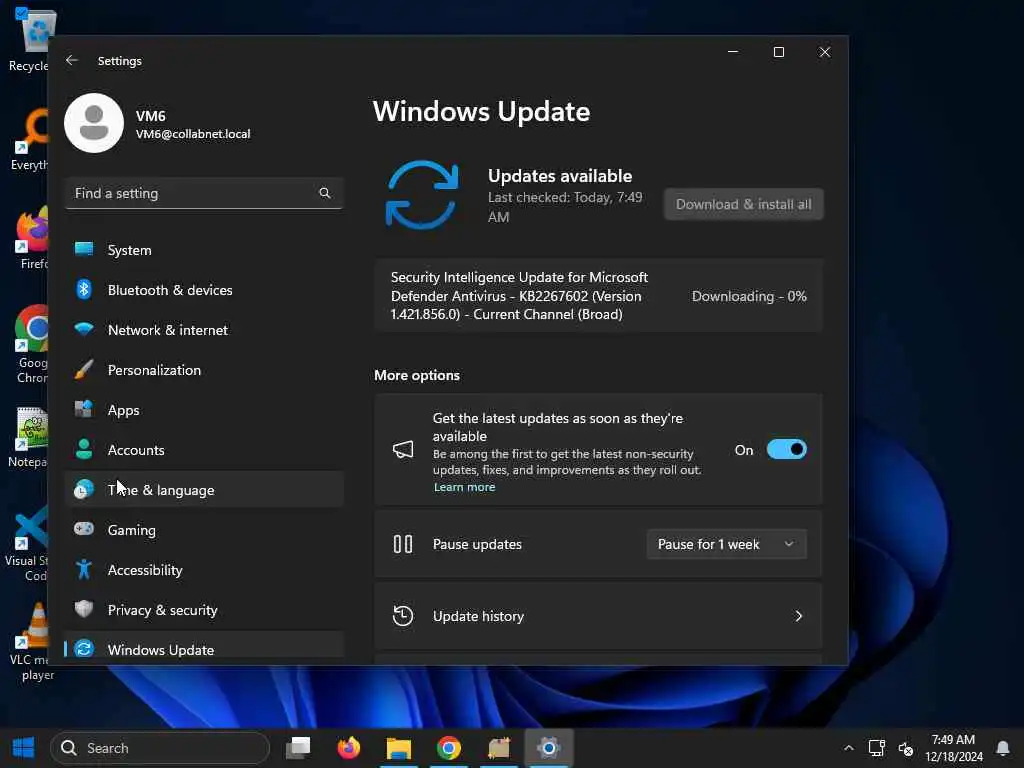
Task: Click Download & install all button
Action: (743, 204)
